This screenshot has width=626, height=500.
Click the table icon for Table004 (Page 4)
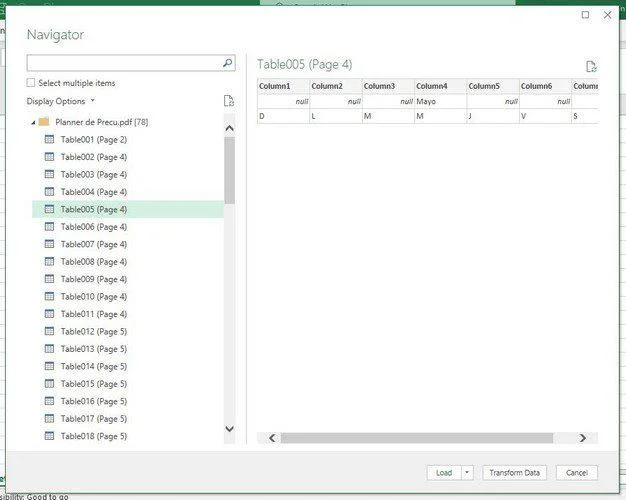pos(50,192)
